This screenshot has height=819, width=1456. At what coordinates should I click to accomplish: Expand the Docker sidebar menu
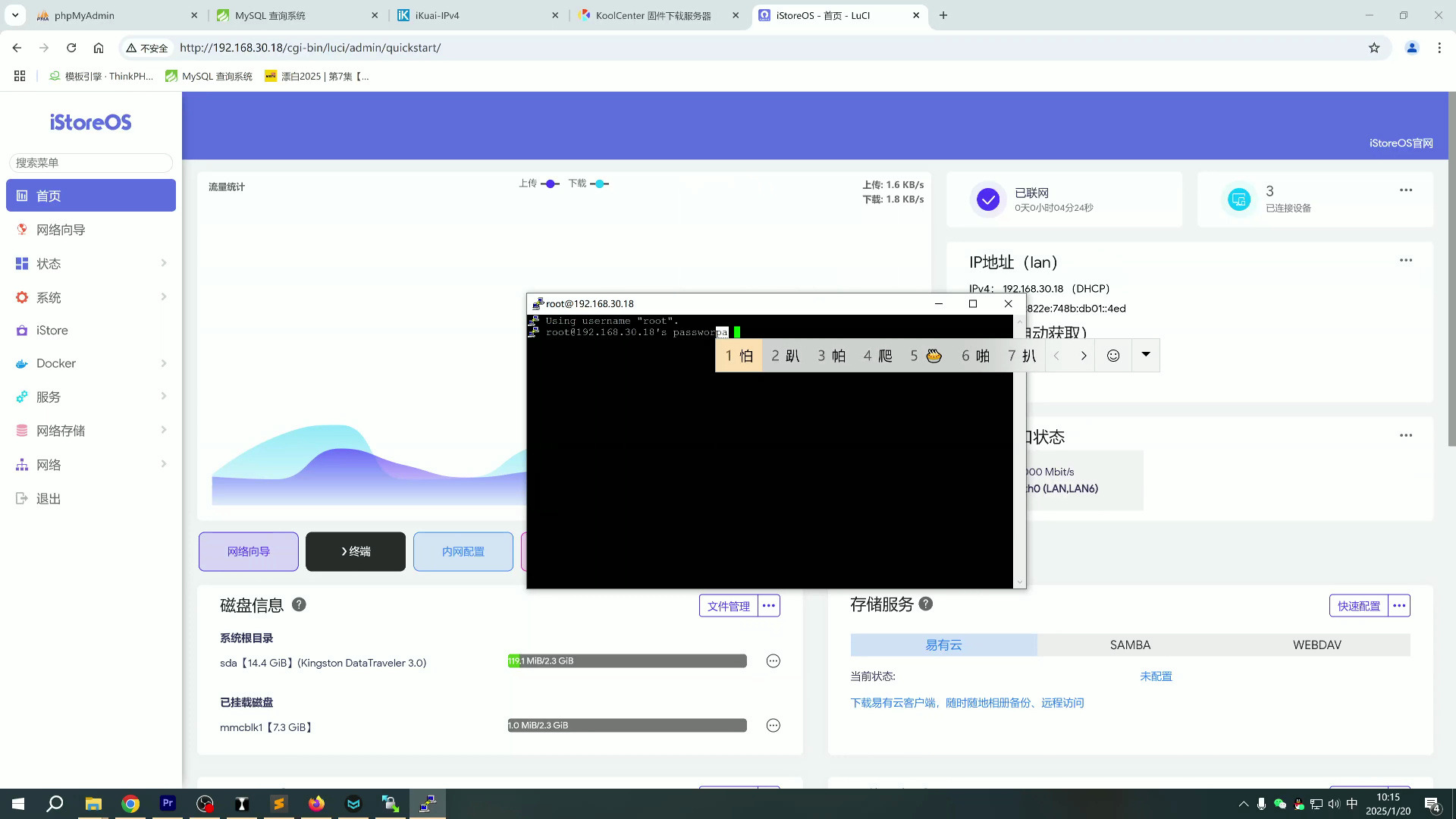91,363
